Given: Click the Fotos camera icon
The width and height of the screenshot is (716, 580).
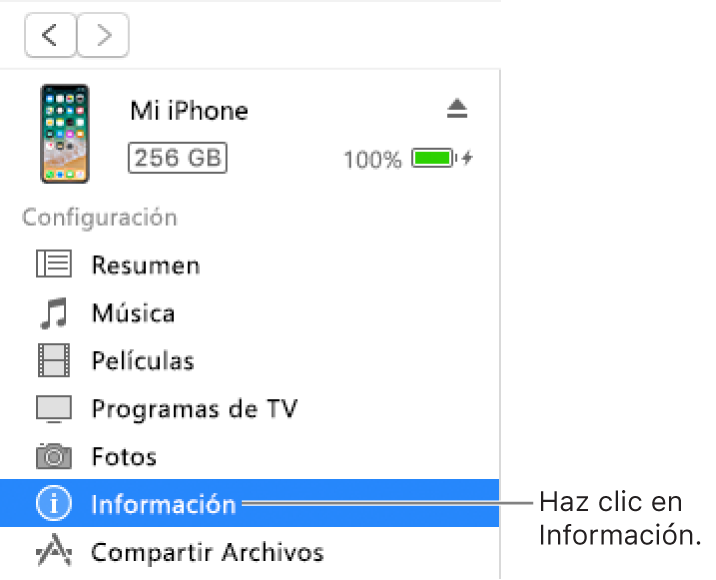Looking at the screenshot, I should [54, 456].
